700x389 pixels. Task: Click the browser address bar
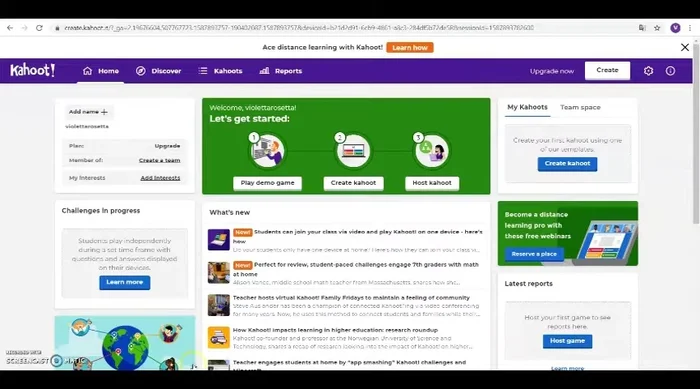click(x=299, y=28)
